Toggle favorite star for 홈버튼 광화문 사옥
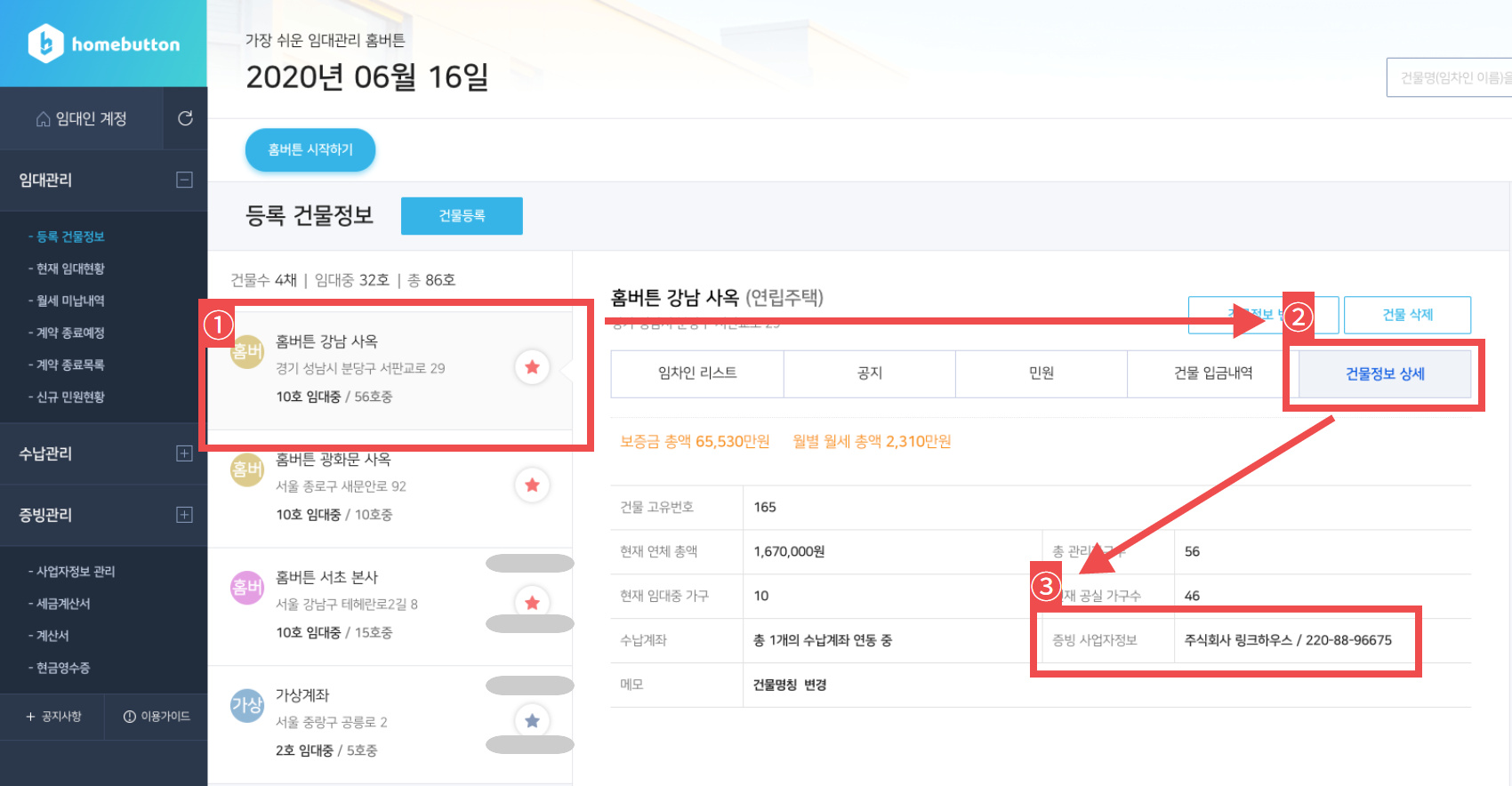The height and width of the screenshot is (786, 1512). pyautogui.click(x=532, y=485)
